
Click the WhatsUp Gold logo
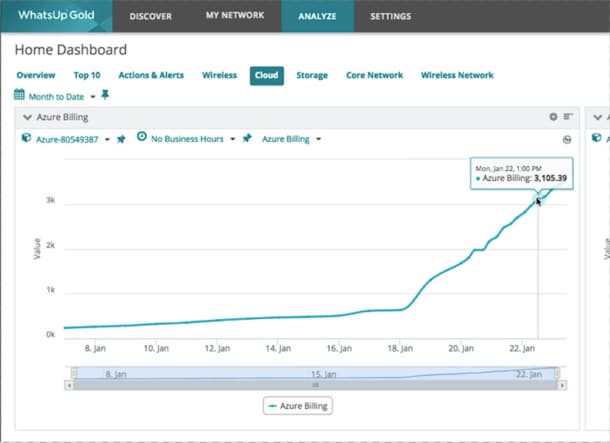tap(56, 15)
